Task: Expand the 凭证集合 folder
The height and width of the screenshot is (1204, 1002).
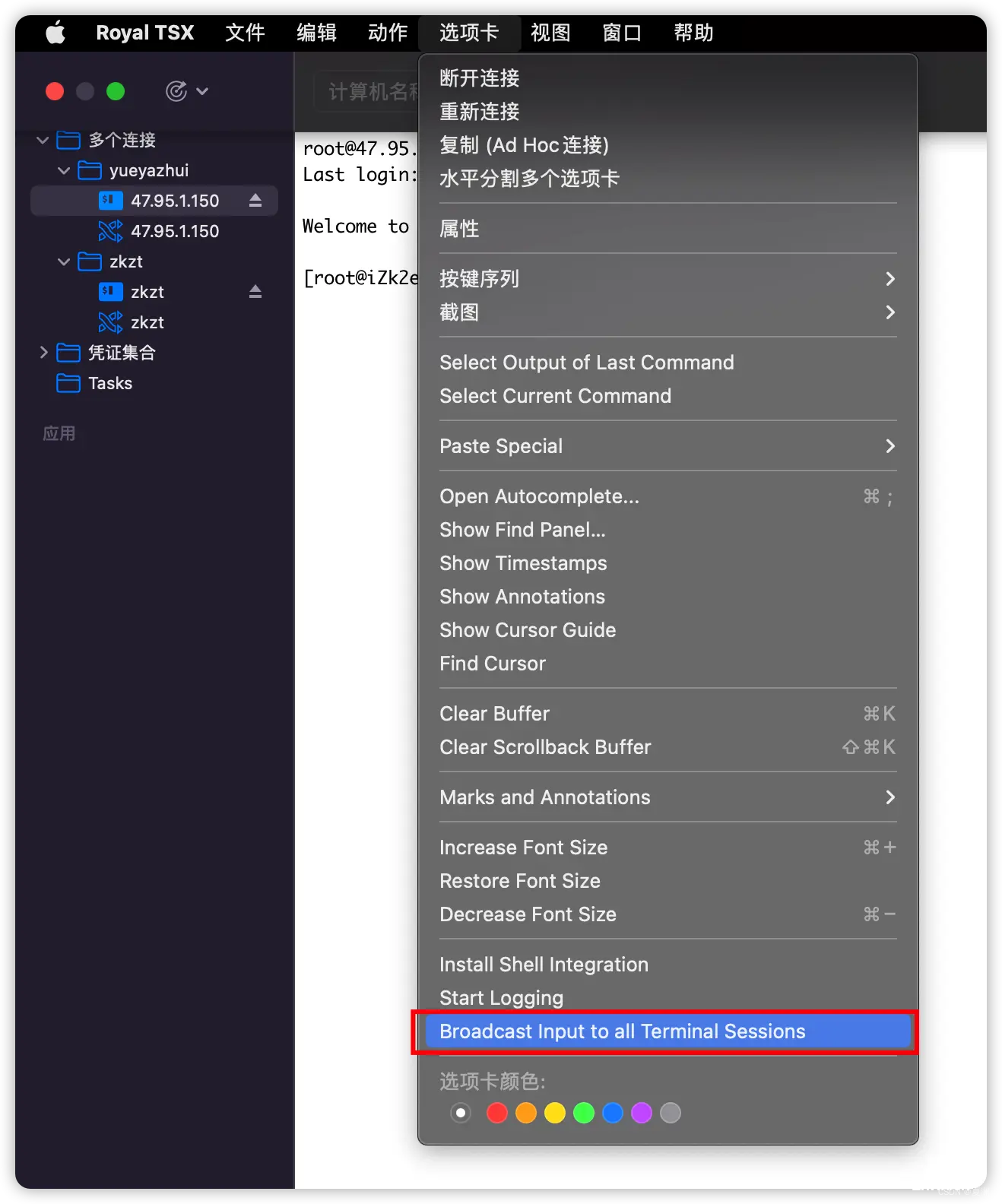Action: coord(43,353)
